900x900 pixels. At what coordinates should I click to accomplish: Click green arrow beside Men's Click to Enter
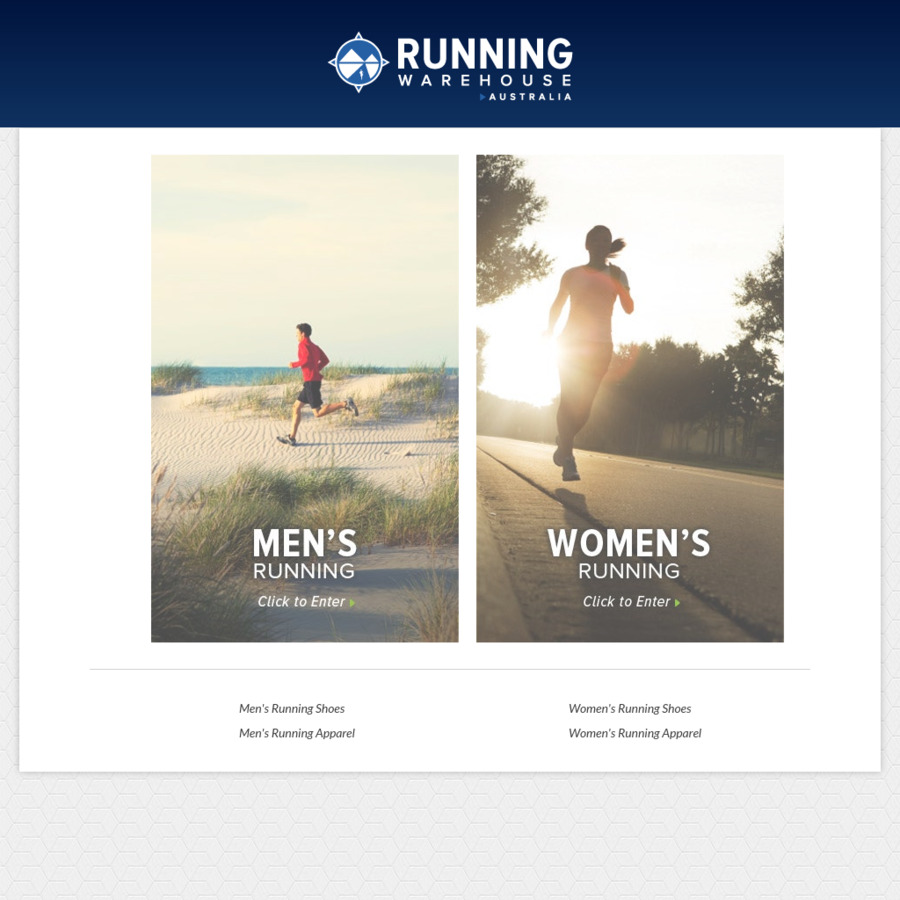(352, 603)
